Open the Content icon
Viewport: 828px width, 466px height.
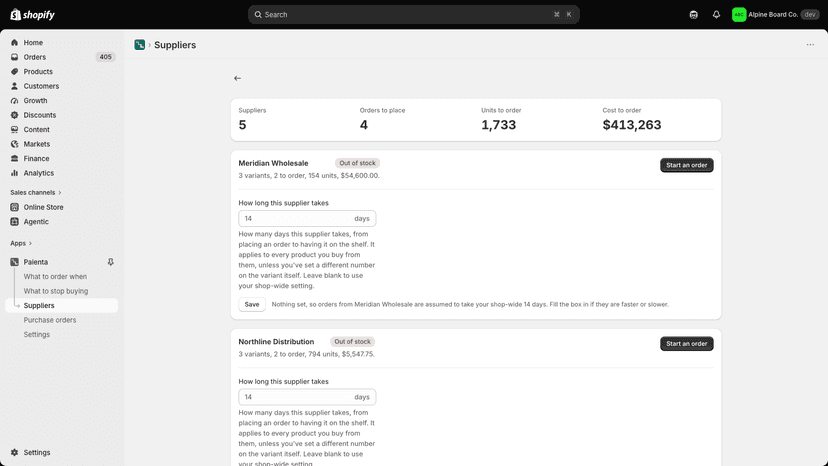point(14,129)
